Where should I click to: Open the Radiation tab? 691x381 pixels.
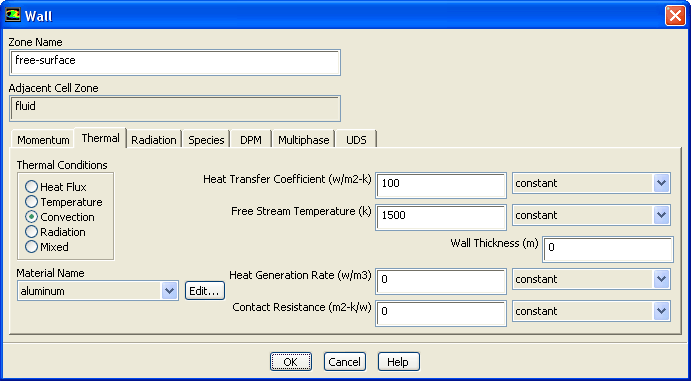[x=154, y=140]
